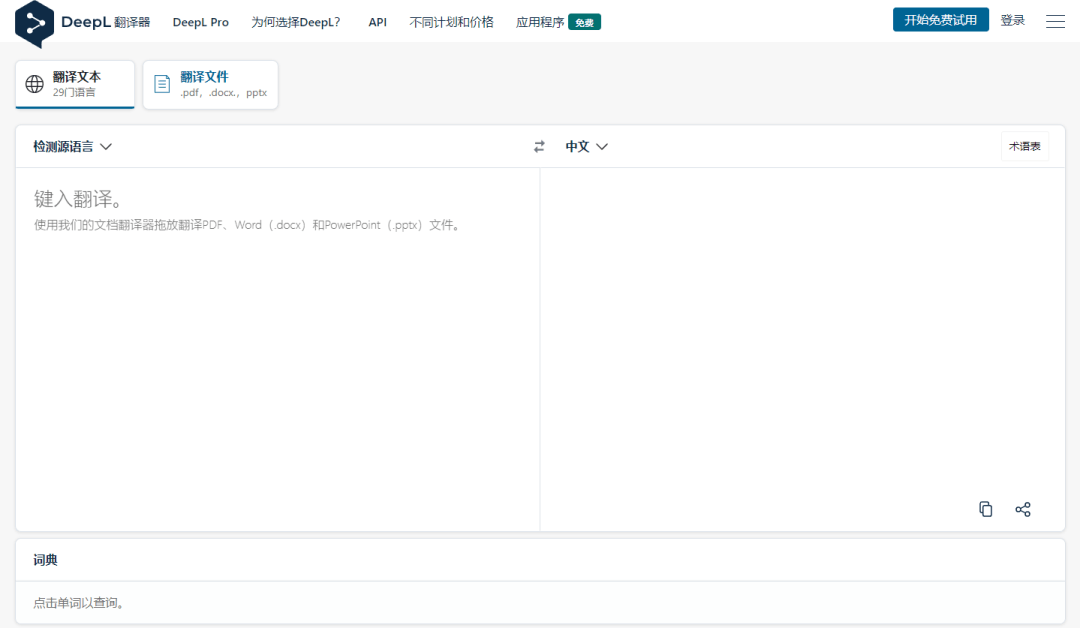
Task: Expand the 检测源语言 source language dropdown
Action: [x=72, y=146]
